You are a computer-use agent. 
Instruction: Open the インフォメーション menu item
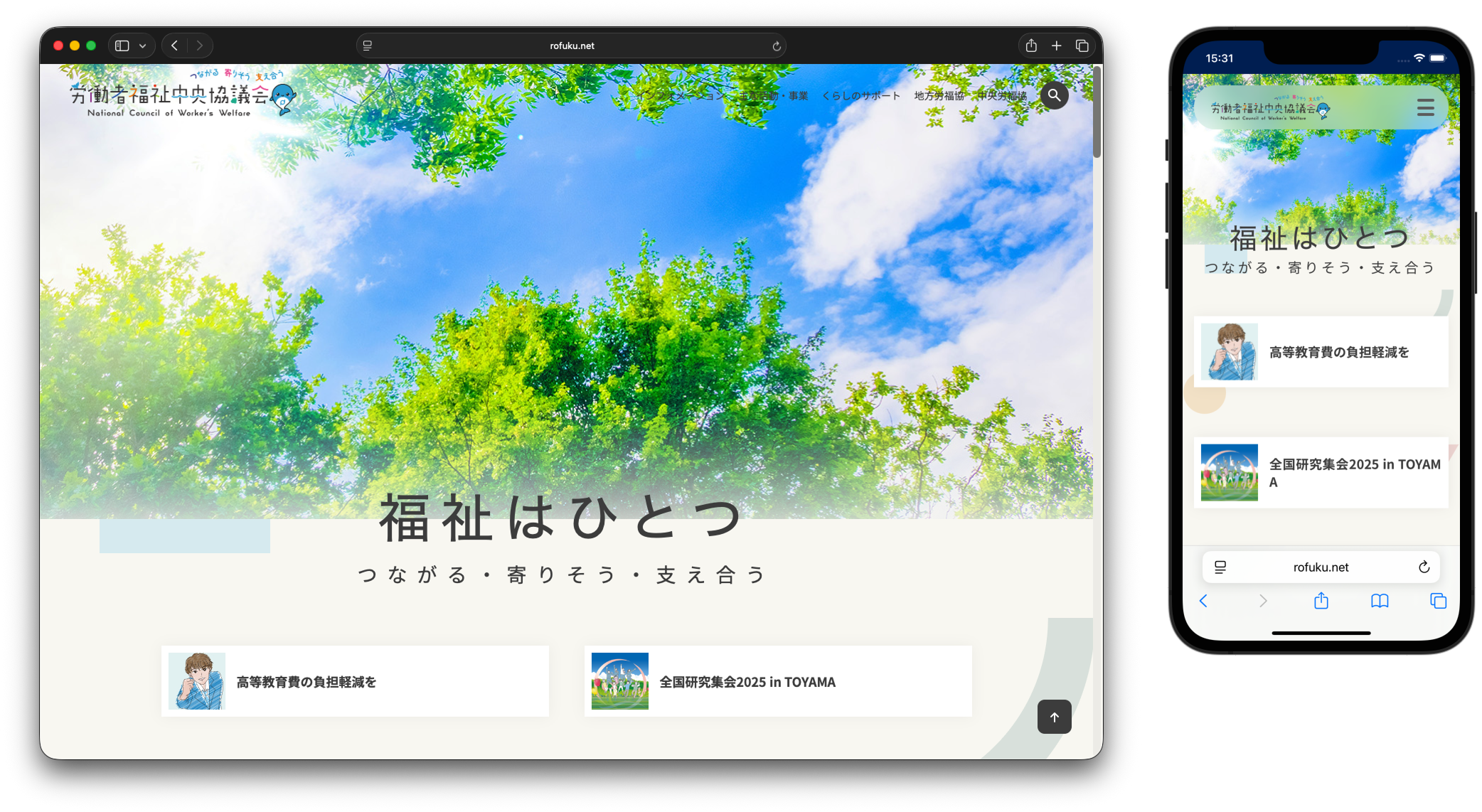pyautogui.click(x=680, y=96)
